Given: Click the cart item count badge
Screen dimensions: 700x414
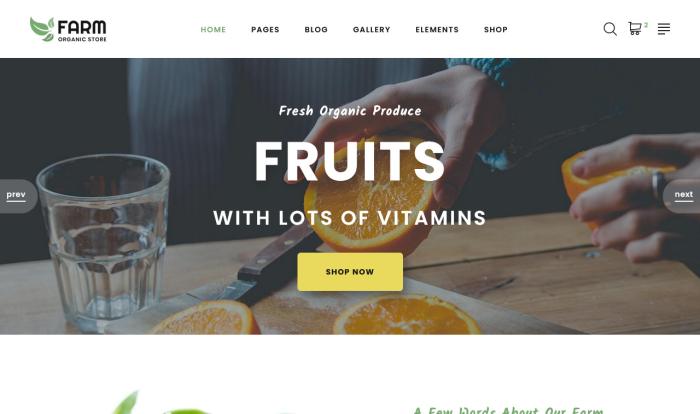Looking at the screenshot, I should coord(646,25).
